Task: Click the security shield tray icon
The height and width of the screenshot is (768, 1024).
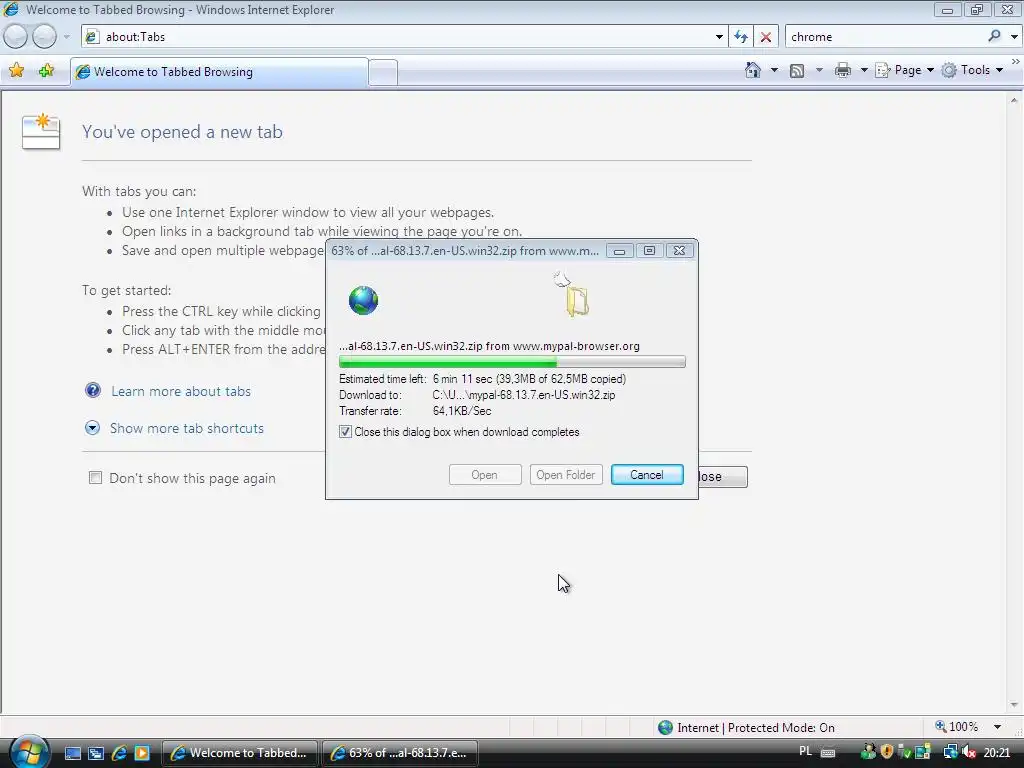Action: click(x=886, y=752)
